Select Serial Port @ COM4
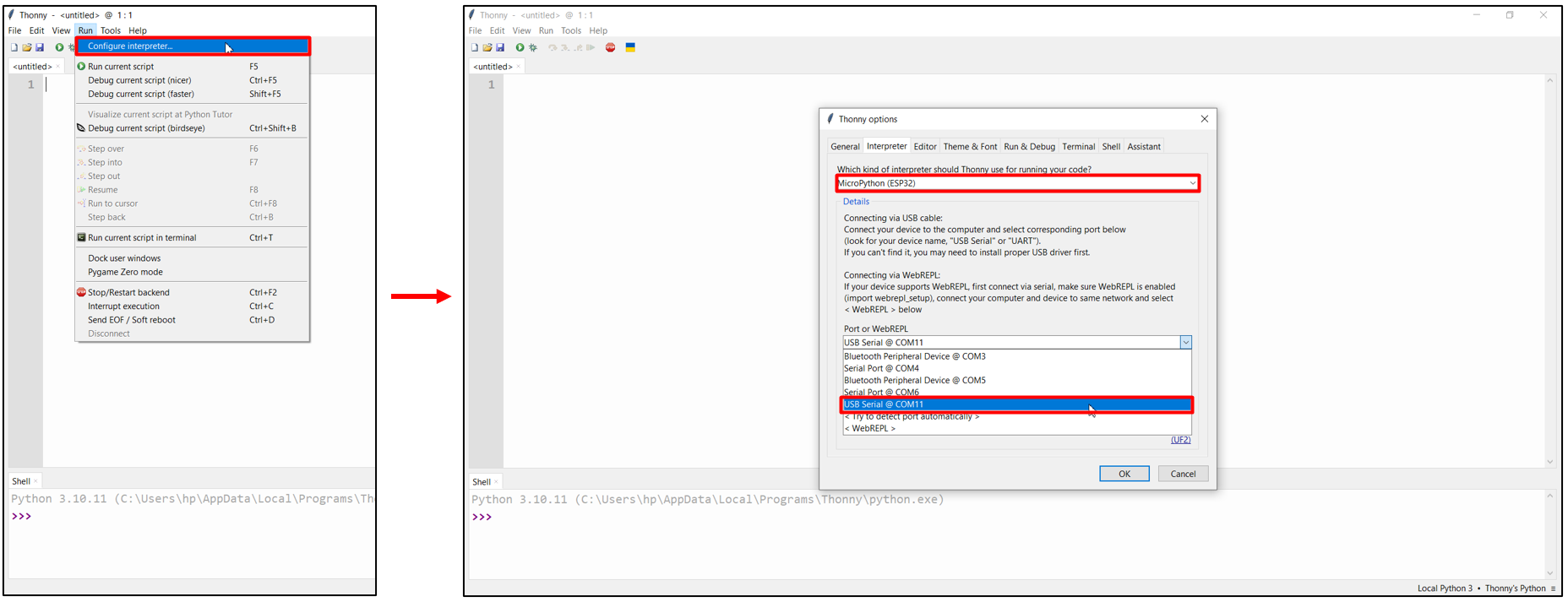This screenshot has width=1568, height=602. [1017, 368]
